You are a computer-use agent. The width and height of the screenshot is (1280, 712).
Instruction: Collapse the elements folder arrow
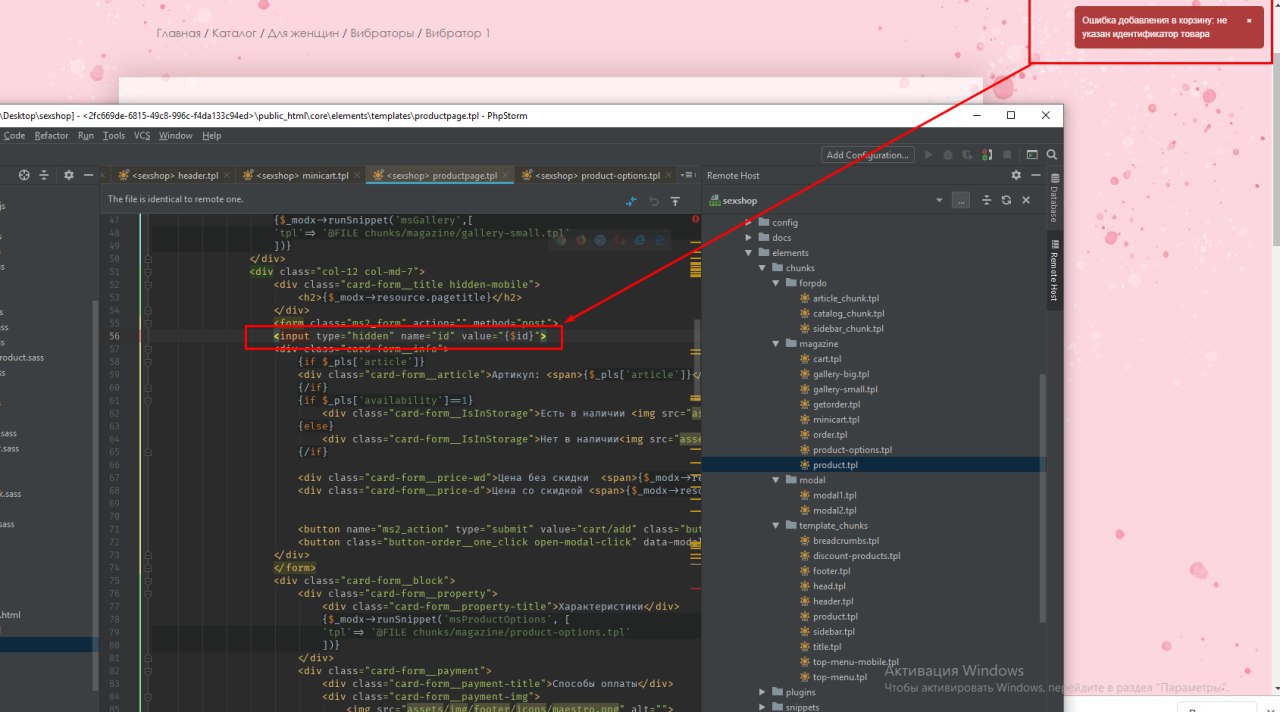(x=749, y=253)
